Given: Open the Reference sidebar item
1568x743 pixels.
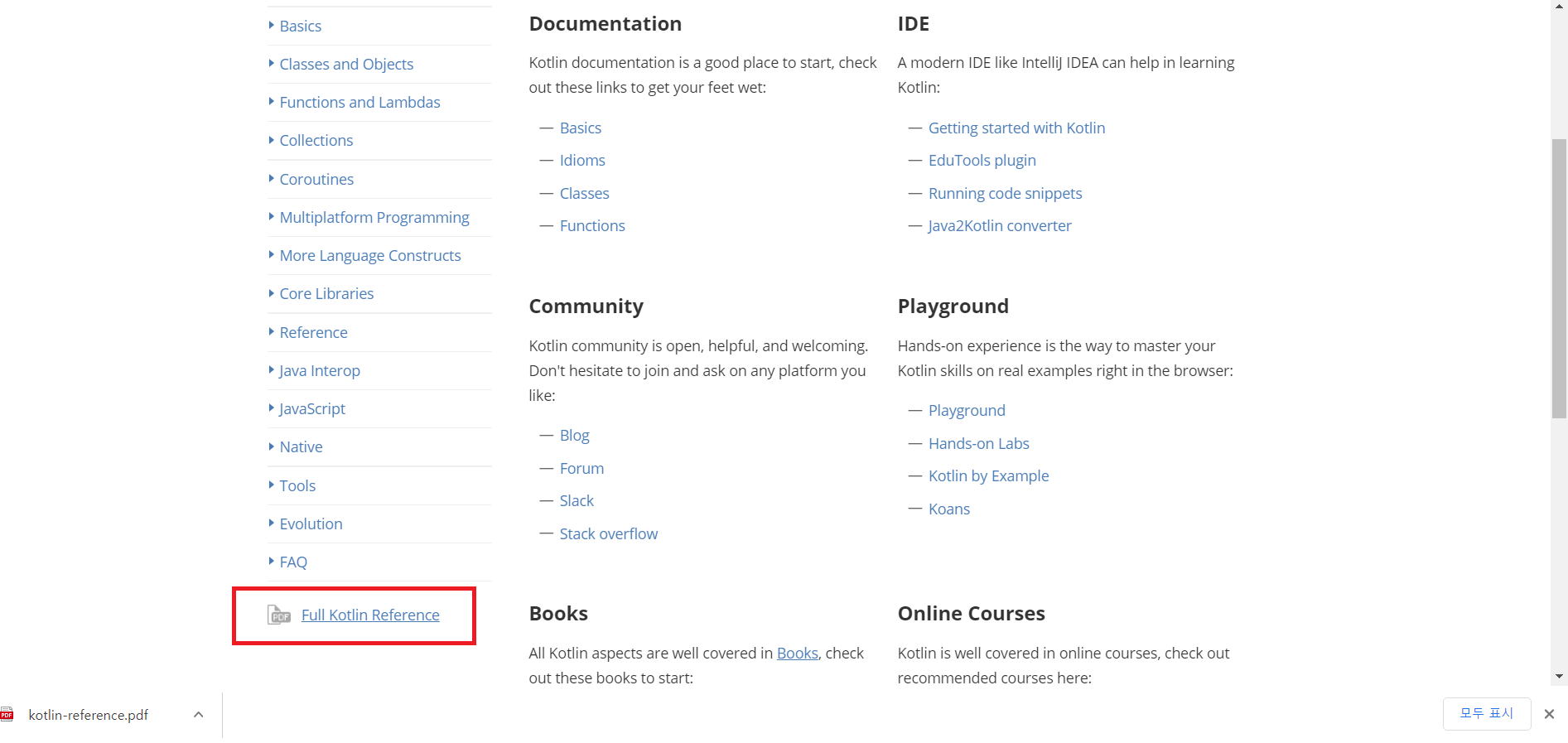Looking at the screenshot, I should coord(313,332).
